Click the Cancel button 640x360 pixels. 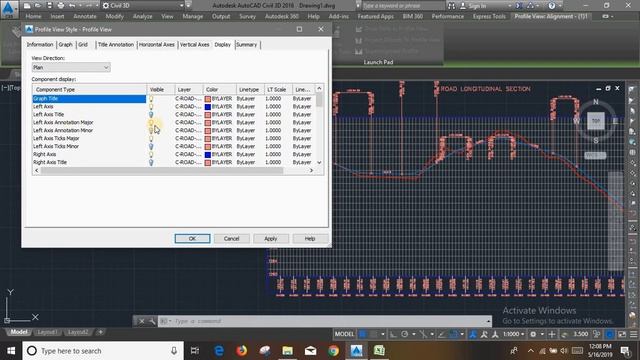pos(231,238)
